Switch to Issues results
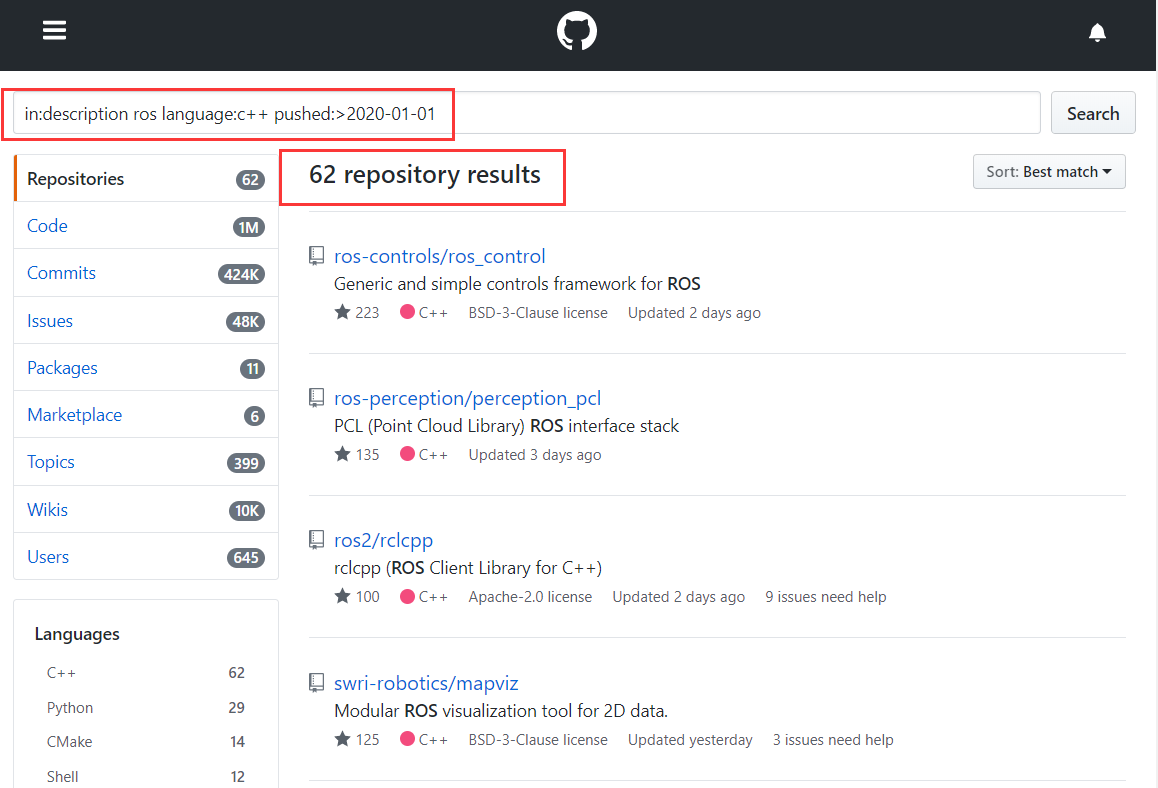The height and width of the screenshot is (788, 1158). point(146,321)
